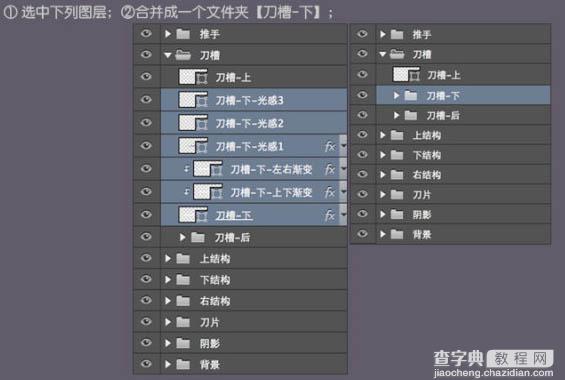This screenshot has height=380, width=565.
Task: Select the 刀槽-下-光感2 layer name
Action: pos(249,123)
